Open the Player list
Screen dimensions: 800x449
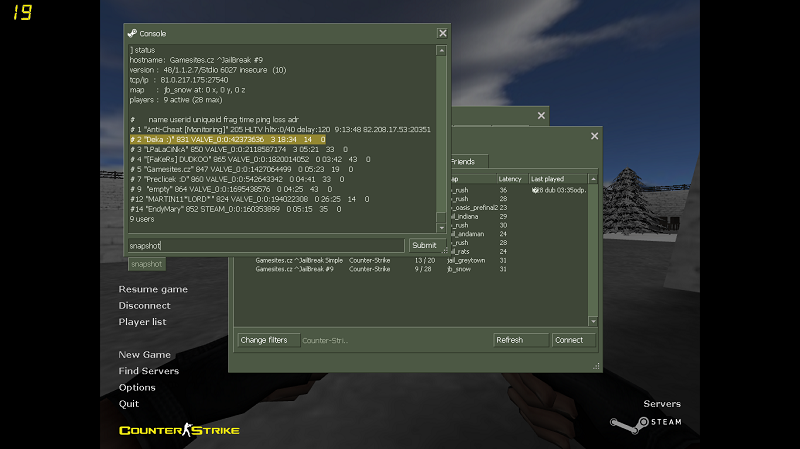click(142, 322)
